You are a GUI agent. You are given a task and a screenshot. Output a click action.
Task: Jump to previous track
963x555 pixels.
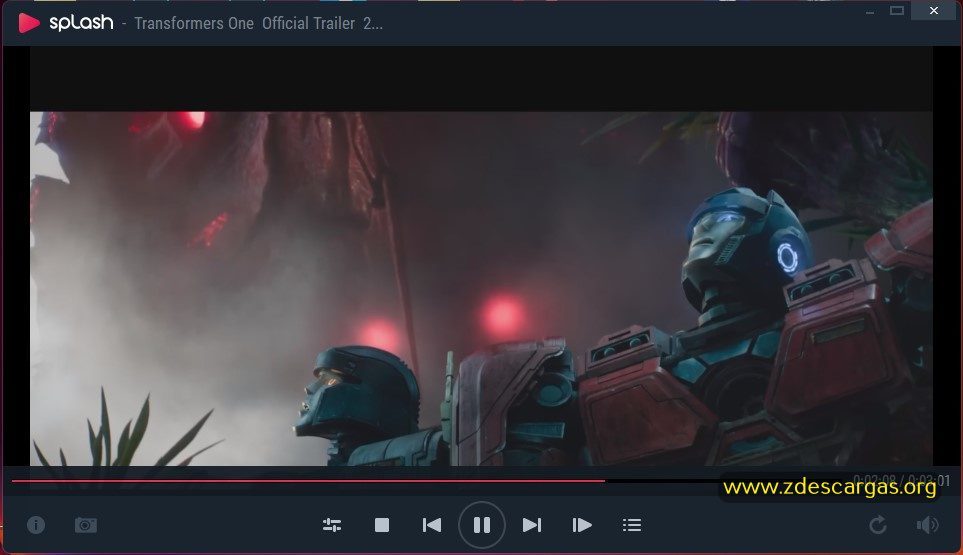(x=432, y=525)
